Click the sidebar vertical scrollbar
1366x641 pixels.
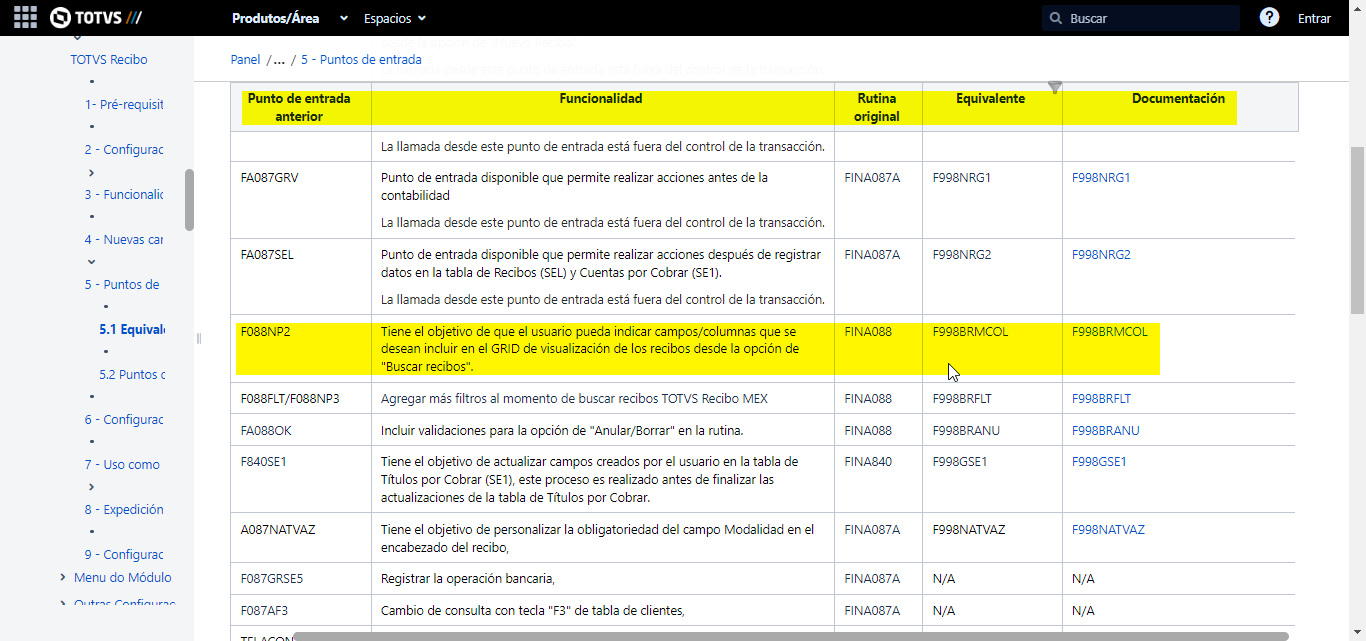pos(189,200)
